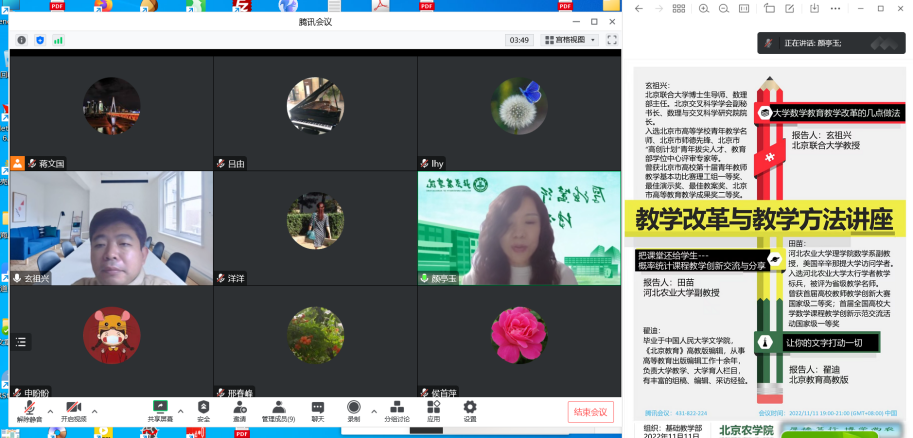
Task: Open more options (...) in image viewer
Action: tap(835, 9)
